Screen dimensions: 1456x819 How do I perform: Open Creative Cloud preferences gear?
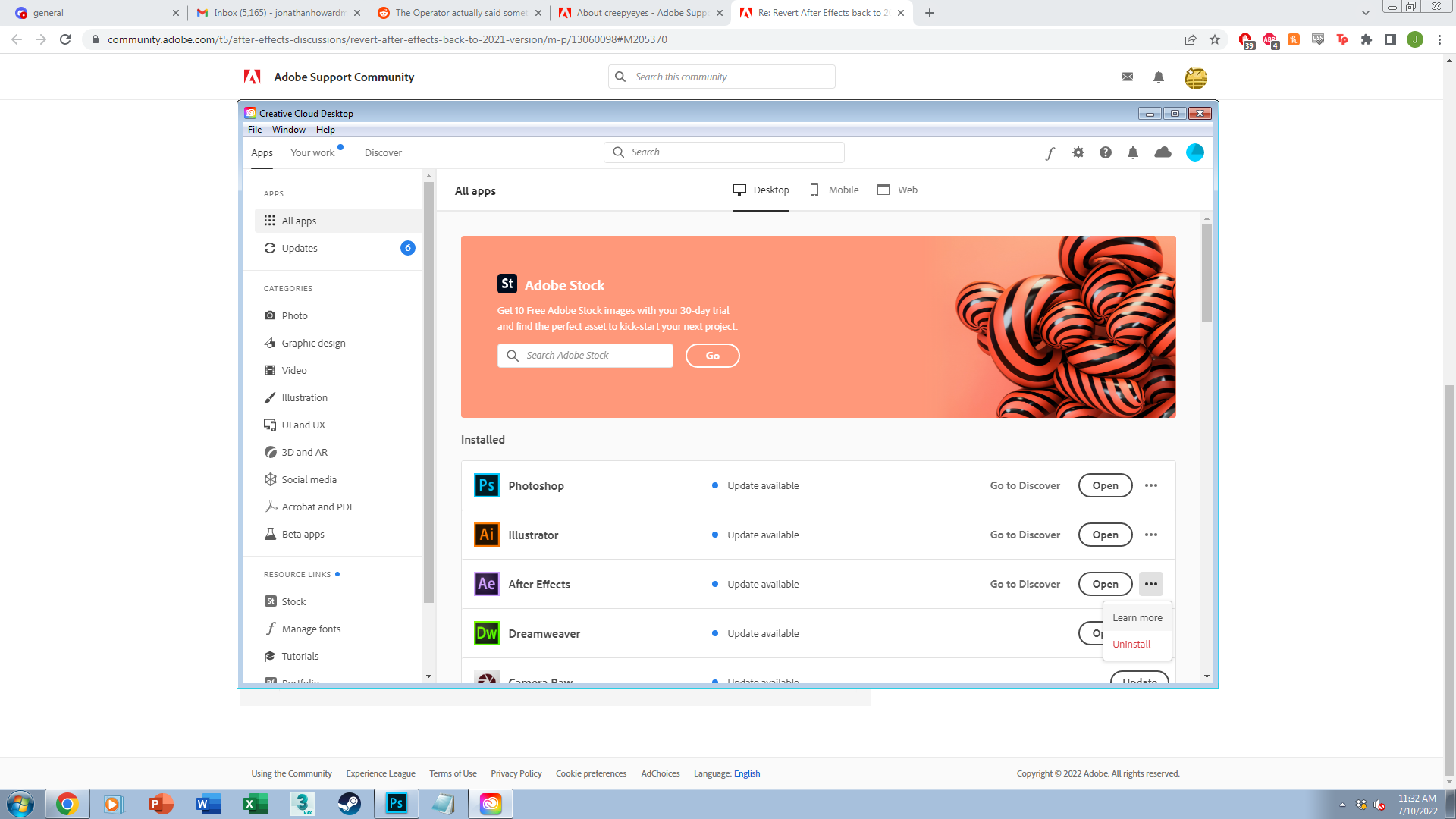[1078, 152]
